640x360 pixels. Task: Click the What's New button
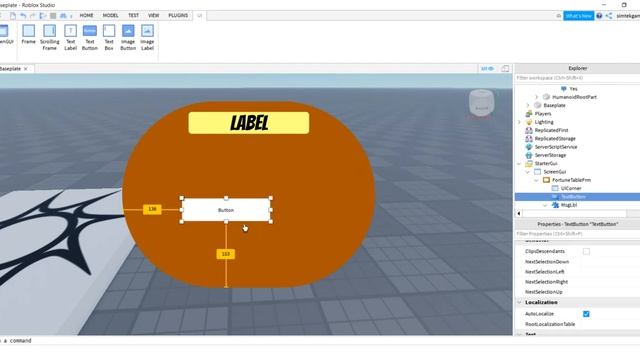[x=578, y=16]
